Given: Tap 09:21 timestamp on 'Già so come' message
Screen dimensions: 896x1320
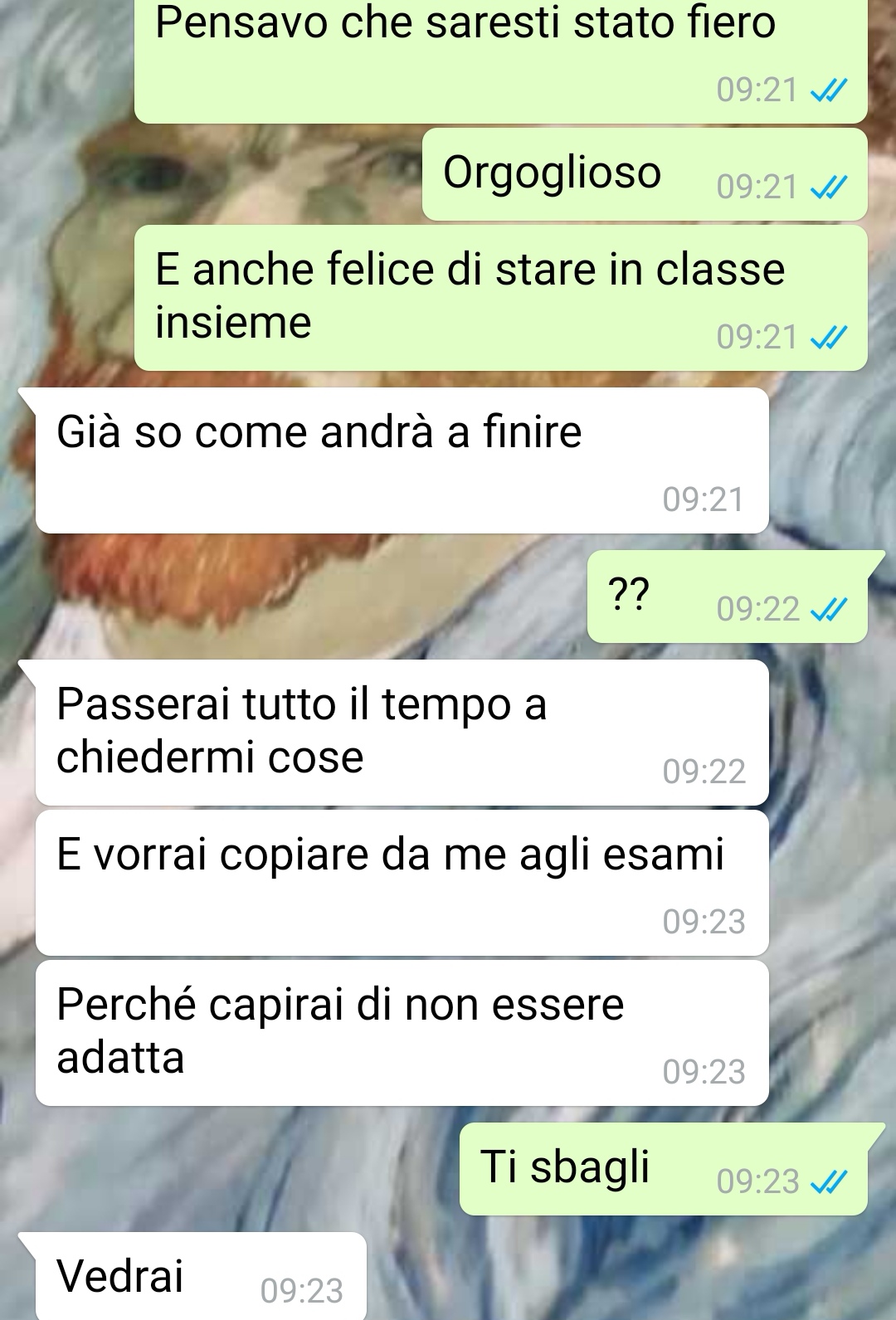Looking at the screenshot, I should pyautogui.click(x=704, y=499).
